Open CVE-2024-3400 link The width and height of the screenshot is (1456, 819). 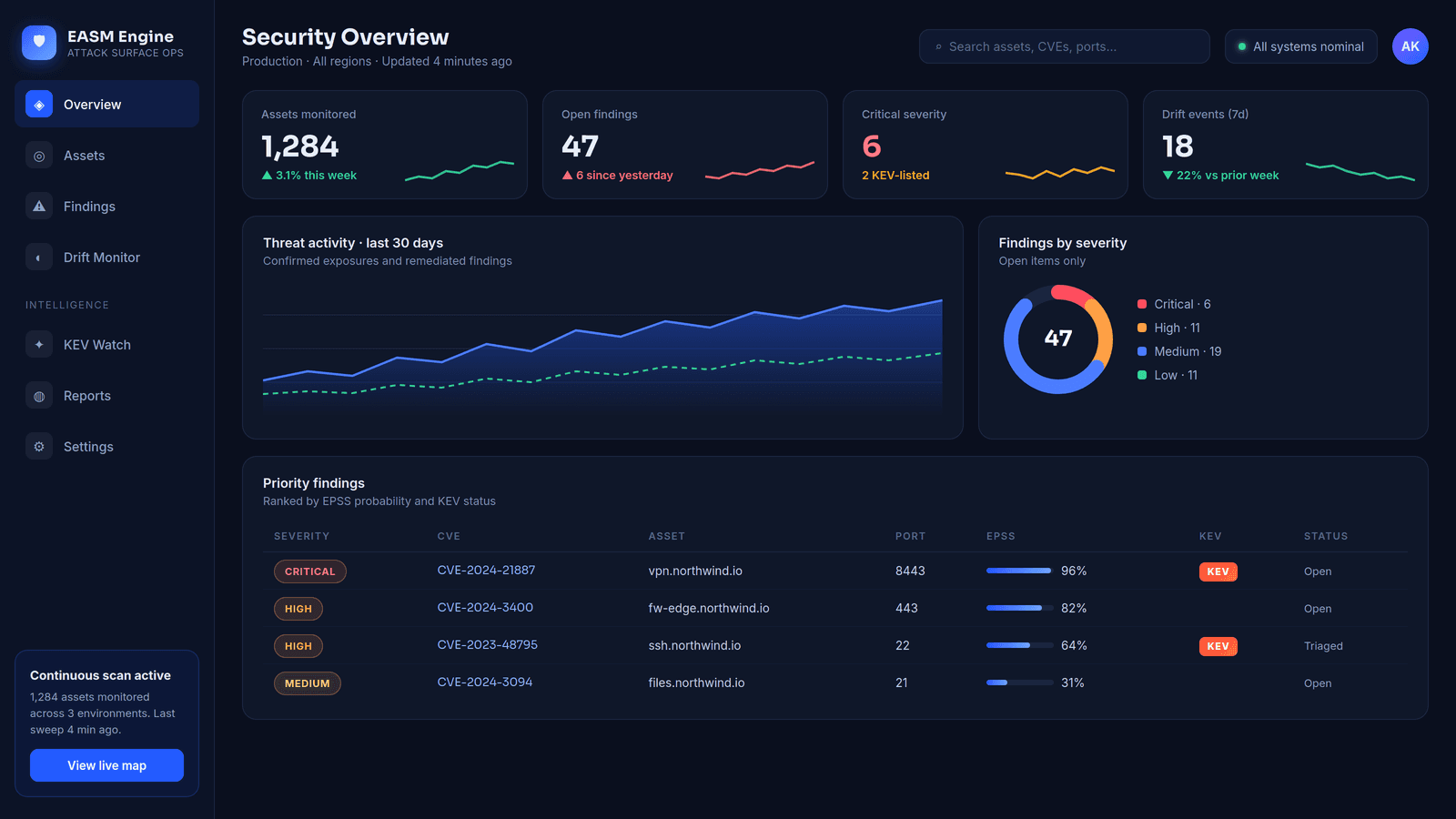point(485,607)
